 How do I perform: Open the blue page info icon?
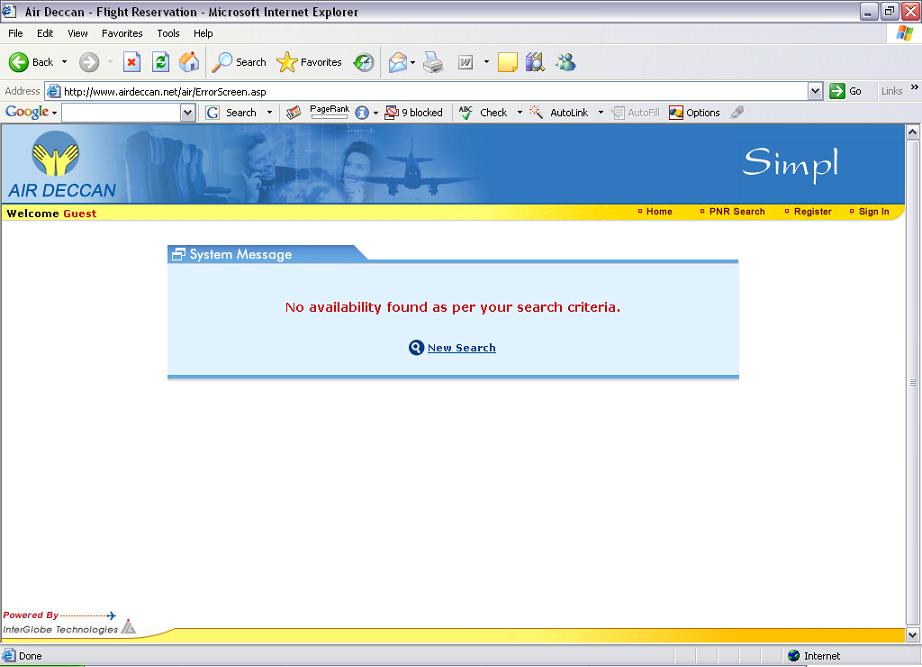click(362, 112)
